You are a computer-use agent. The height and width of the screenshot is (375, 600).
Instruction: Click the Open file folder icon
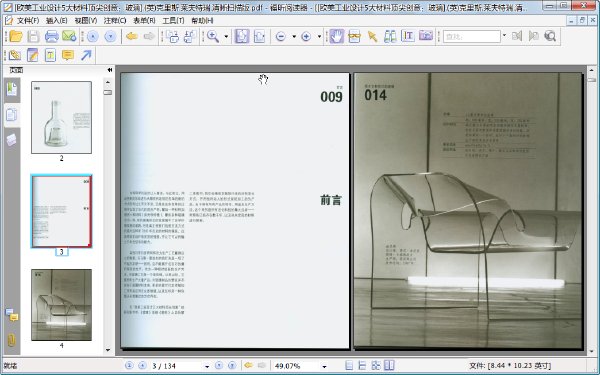pyautogui.click(x=16, y=36)
